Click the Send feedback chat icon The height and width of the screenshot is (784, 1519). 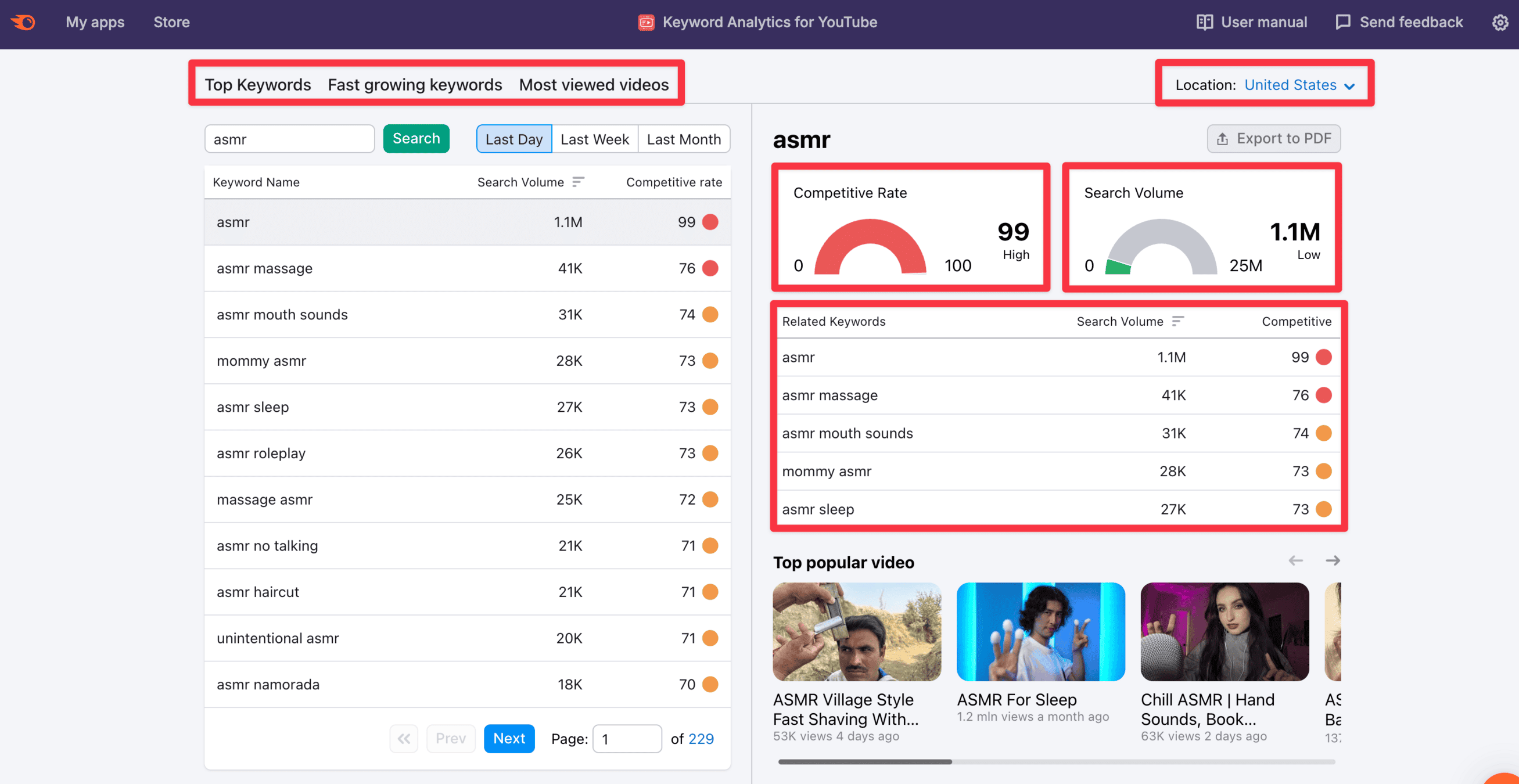click(x=1342, y=23)
